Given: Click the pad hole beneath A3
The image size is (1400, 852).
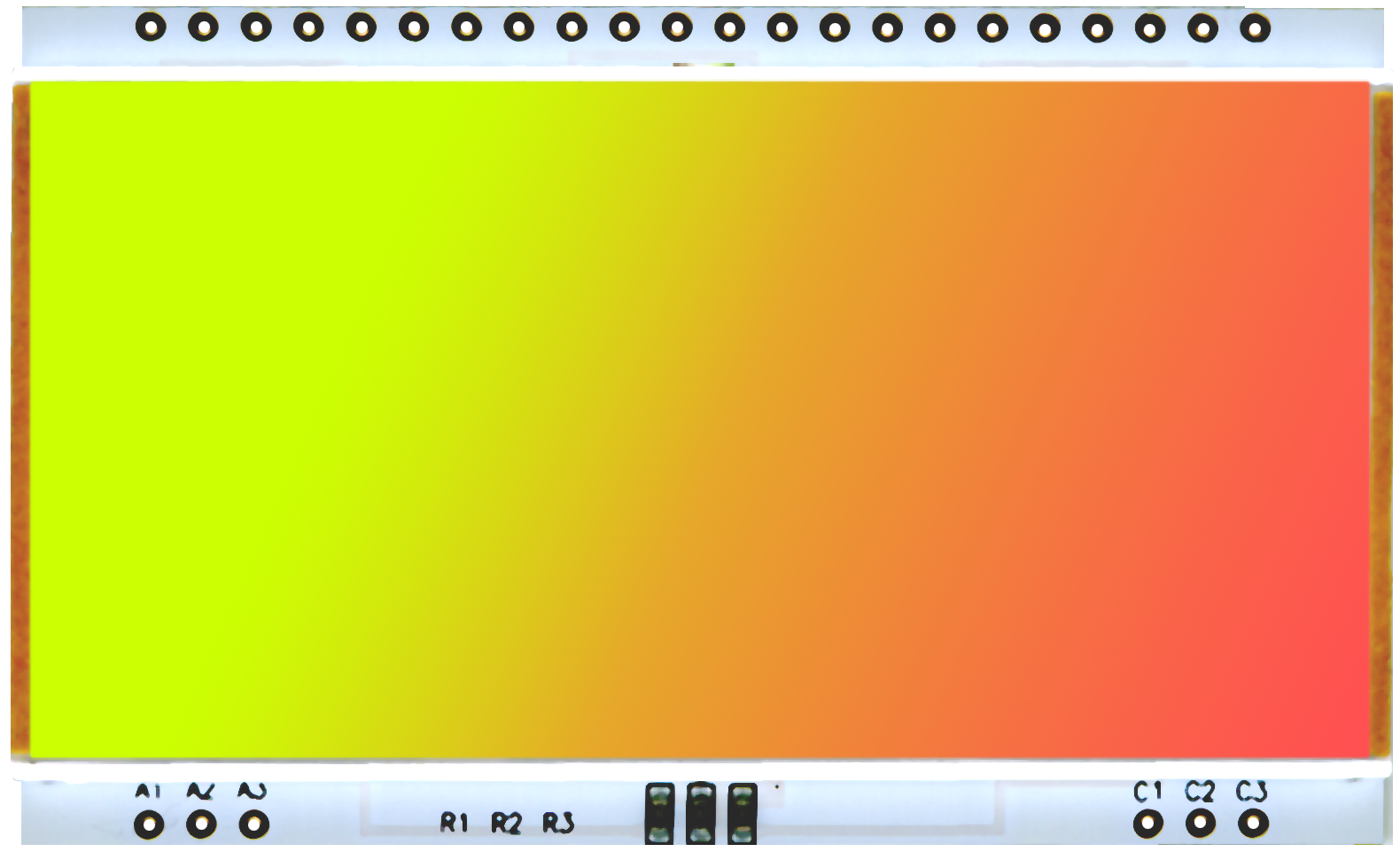Looking at the screenshot, I should click(254, 825).
